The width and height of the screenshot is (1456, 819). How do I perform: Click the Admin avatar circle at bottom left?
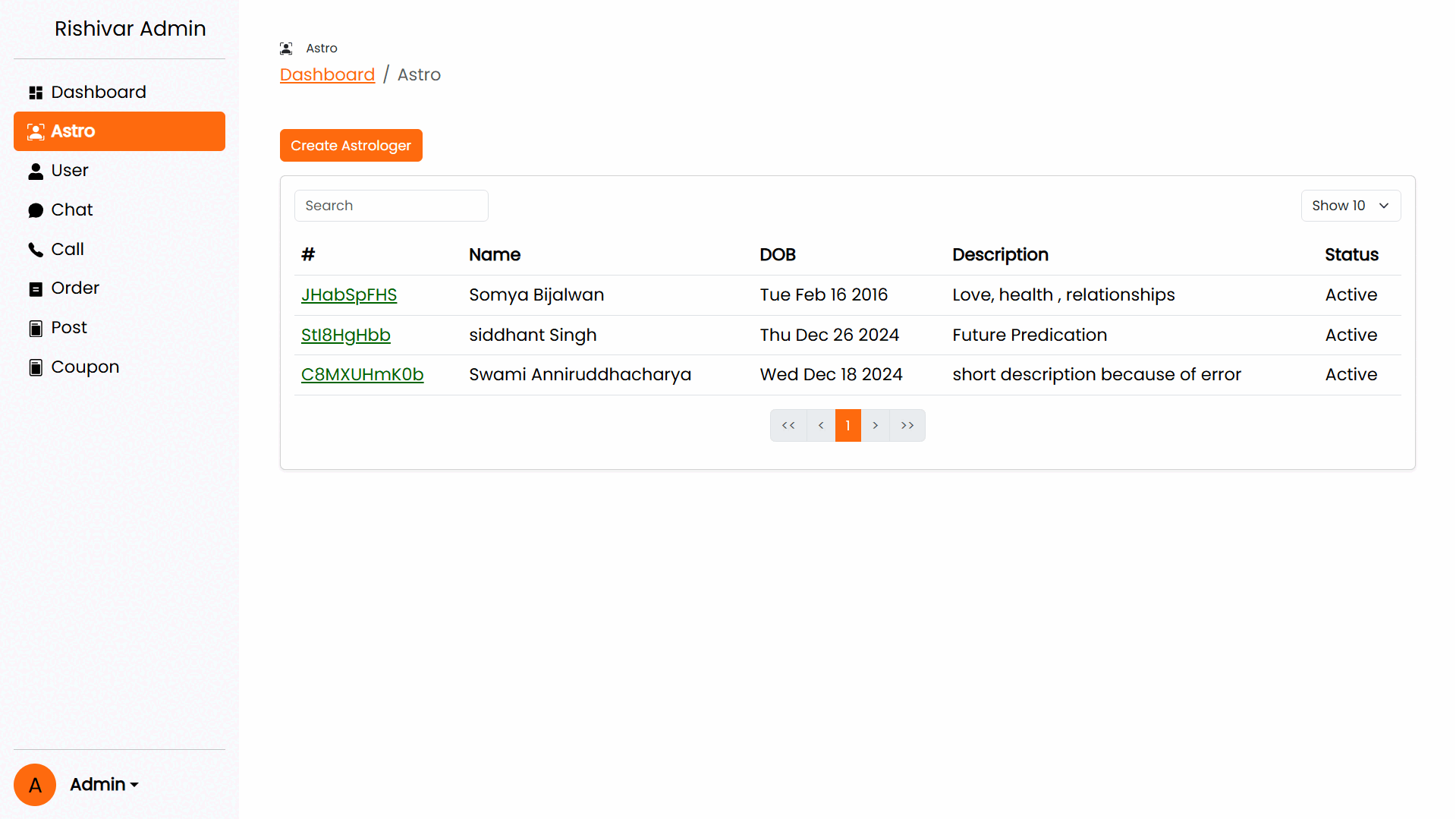35,784
